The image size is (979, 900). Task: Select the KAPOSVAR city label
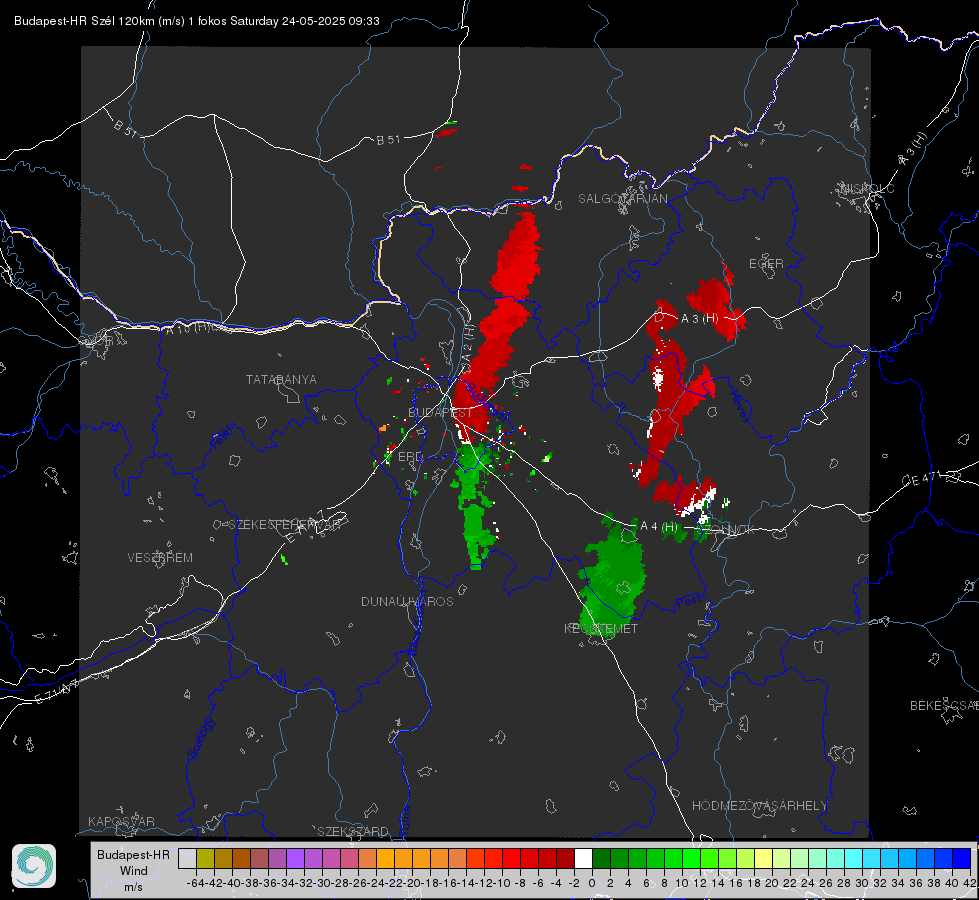[121, 821]
